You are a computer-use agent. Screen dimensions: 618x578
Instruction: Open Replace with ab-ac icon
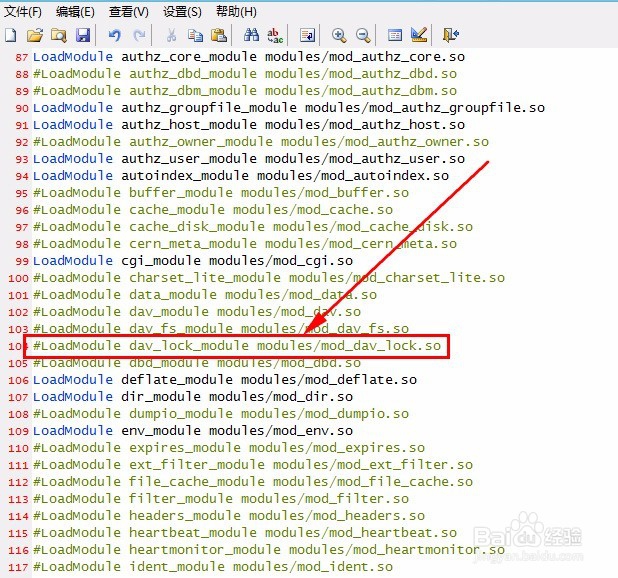point(275,35)
